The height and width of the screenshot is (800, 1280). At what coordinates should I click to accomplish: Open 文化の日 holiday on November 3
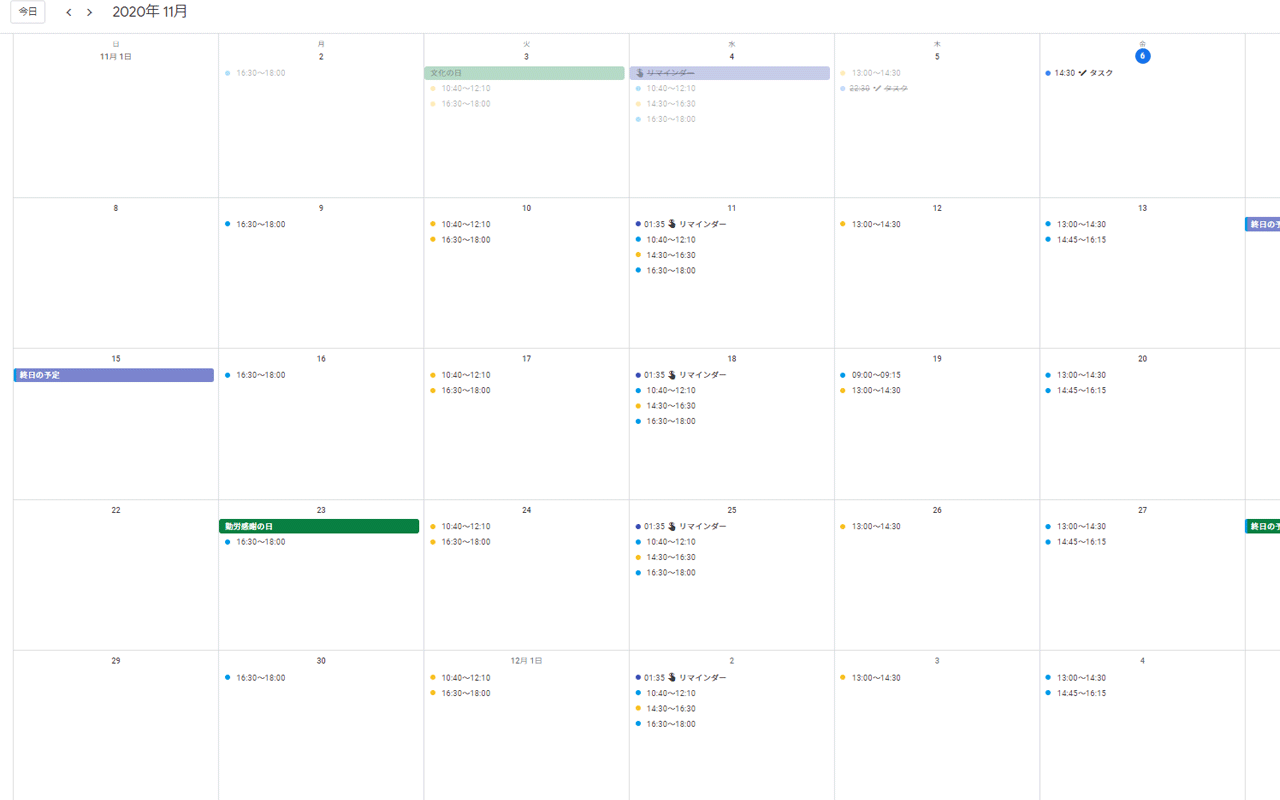(524, 73)
